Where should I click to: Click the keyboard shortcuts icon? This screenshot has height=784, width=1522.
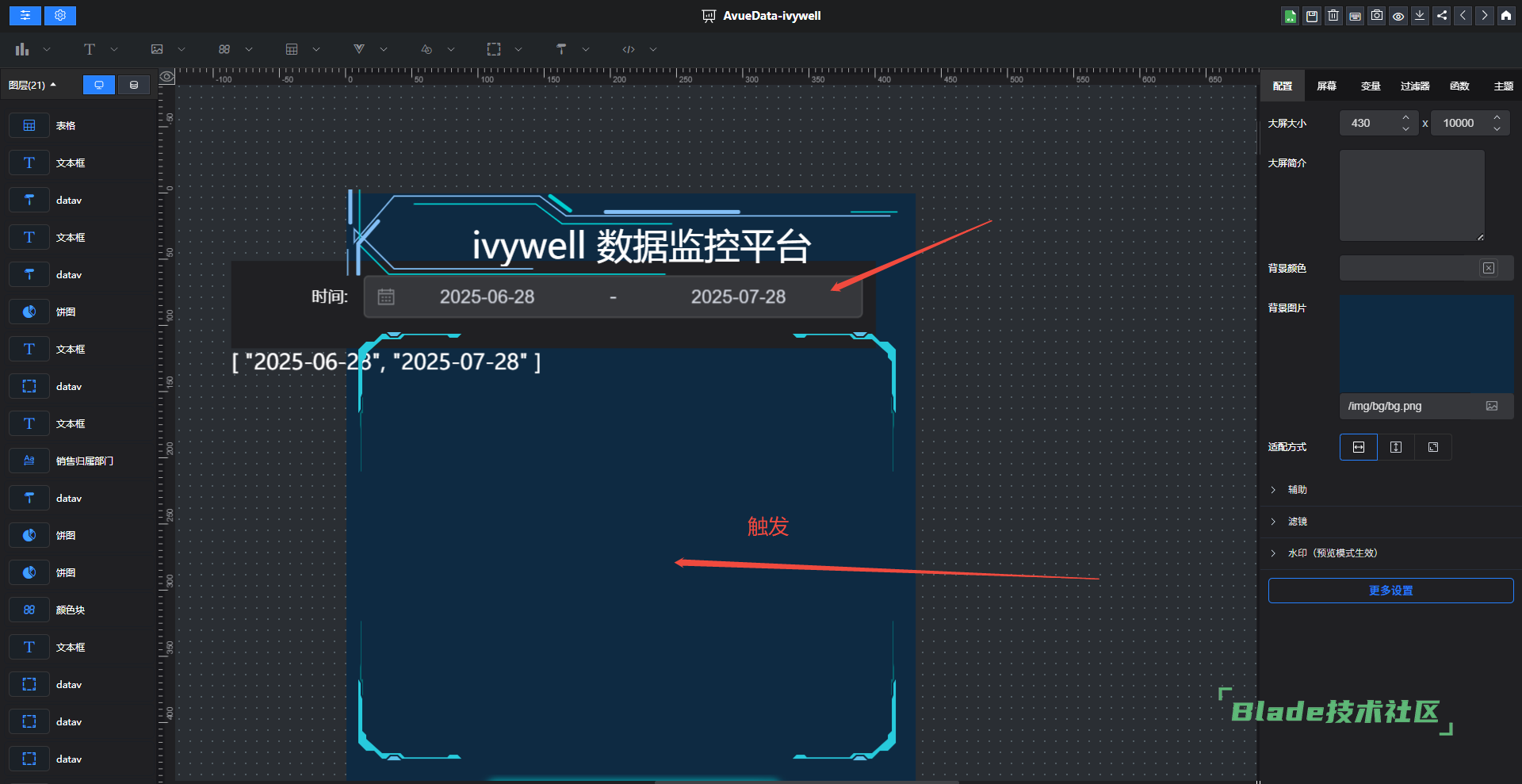tap(1356, 16)
